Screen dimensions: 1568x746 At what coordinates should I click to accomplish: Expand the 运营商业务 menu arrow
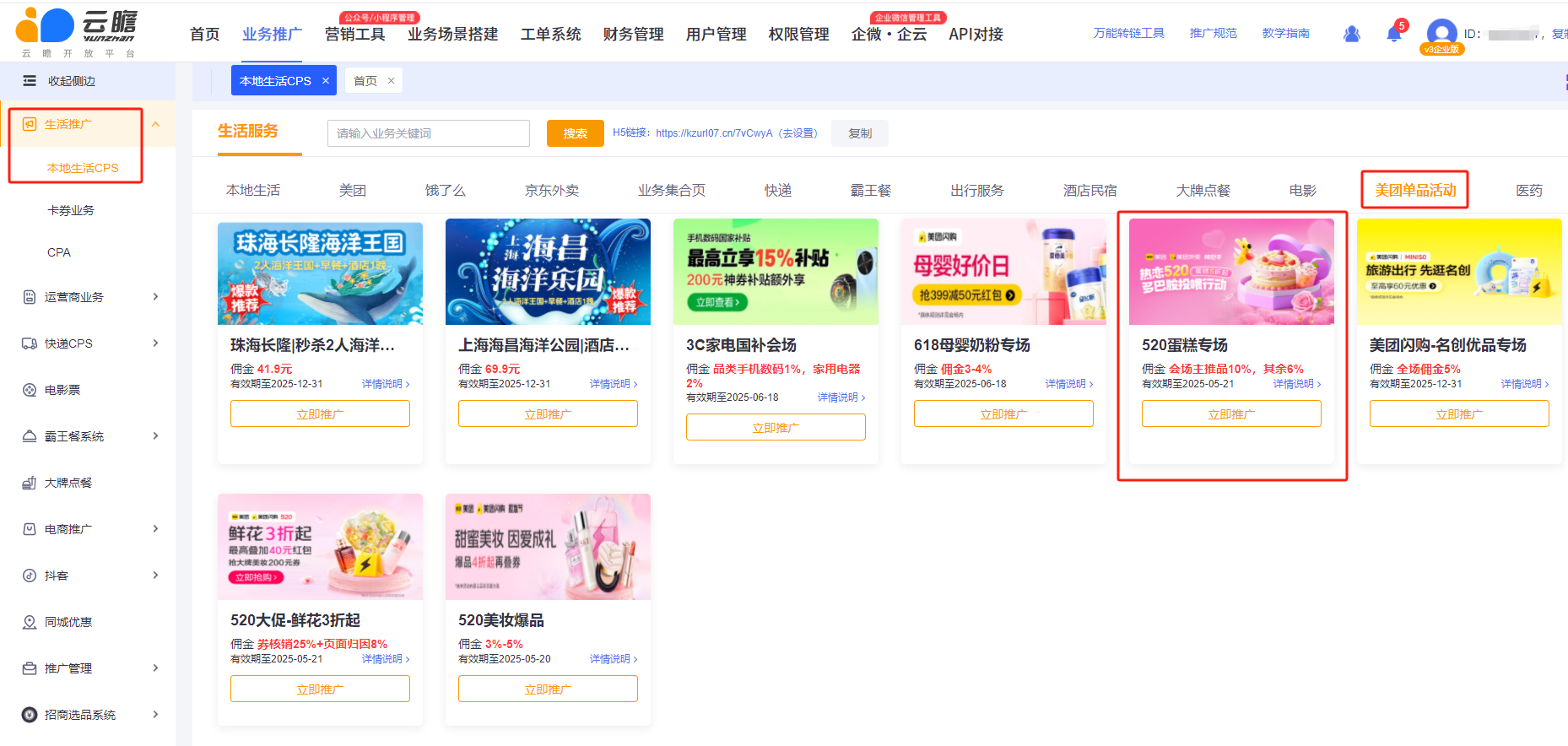pos(156,297)
